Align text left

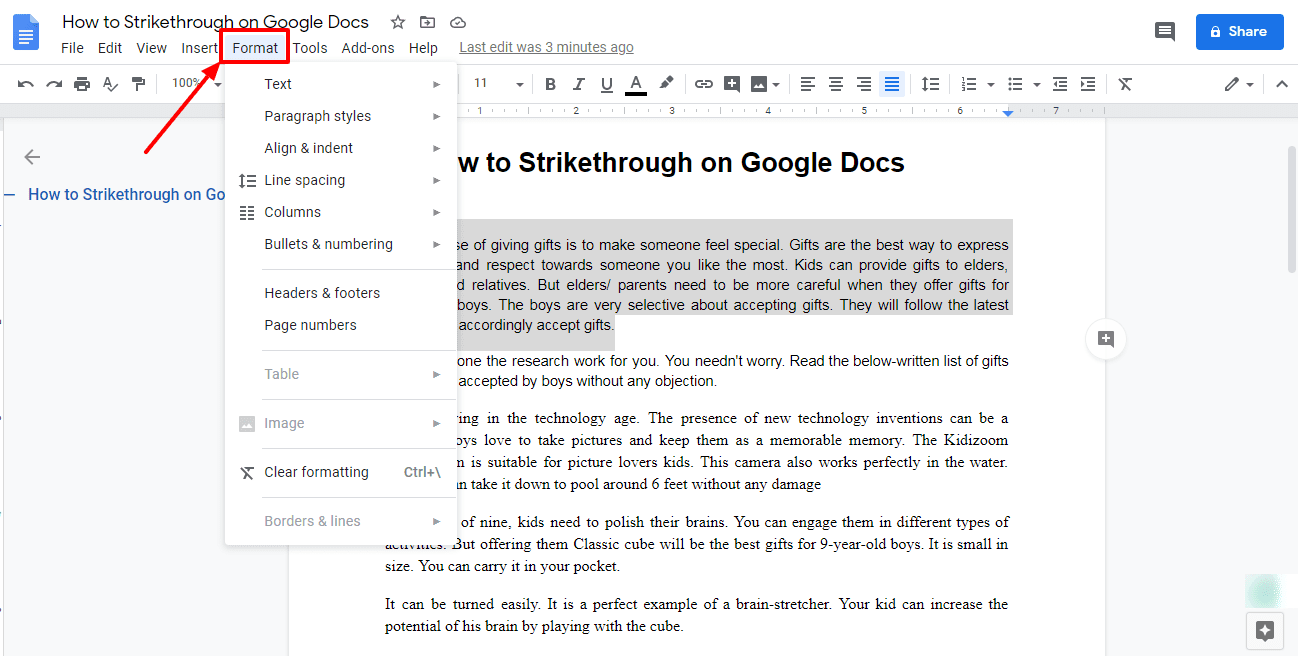(808, 84)
